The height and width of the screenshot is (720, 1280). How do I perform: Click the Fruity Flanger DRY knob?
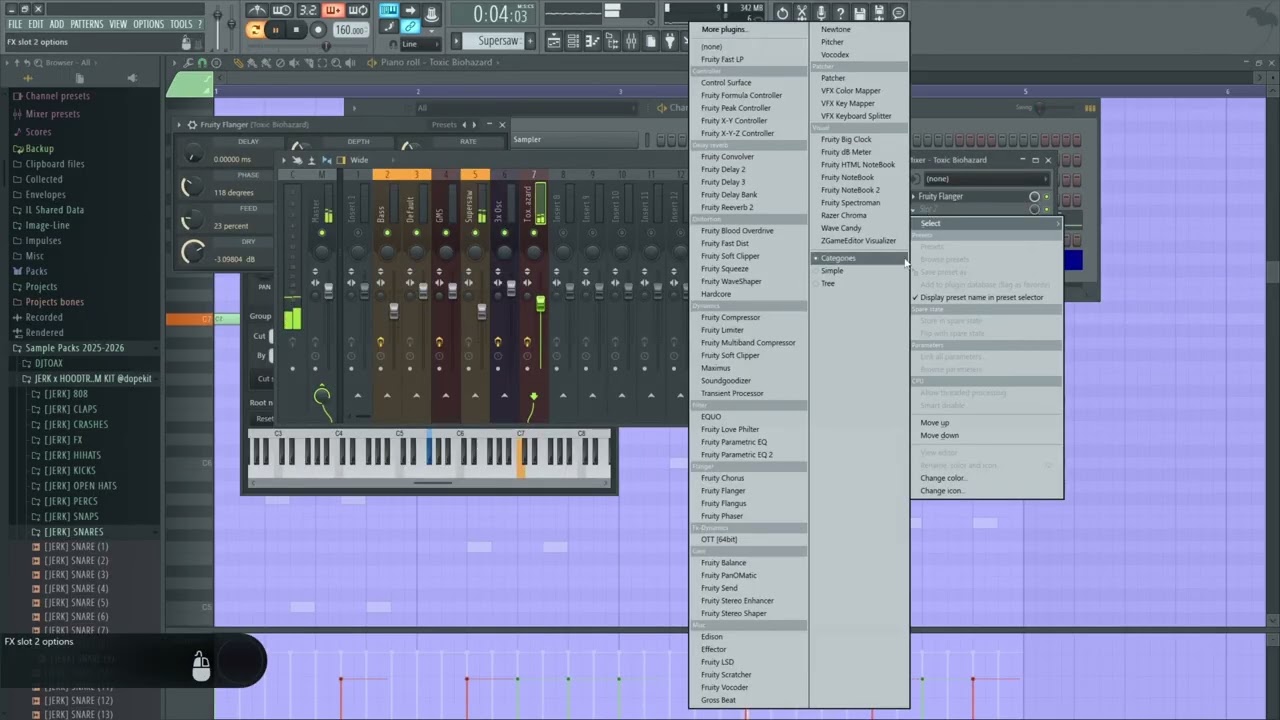coord(193,252)
